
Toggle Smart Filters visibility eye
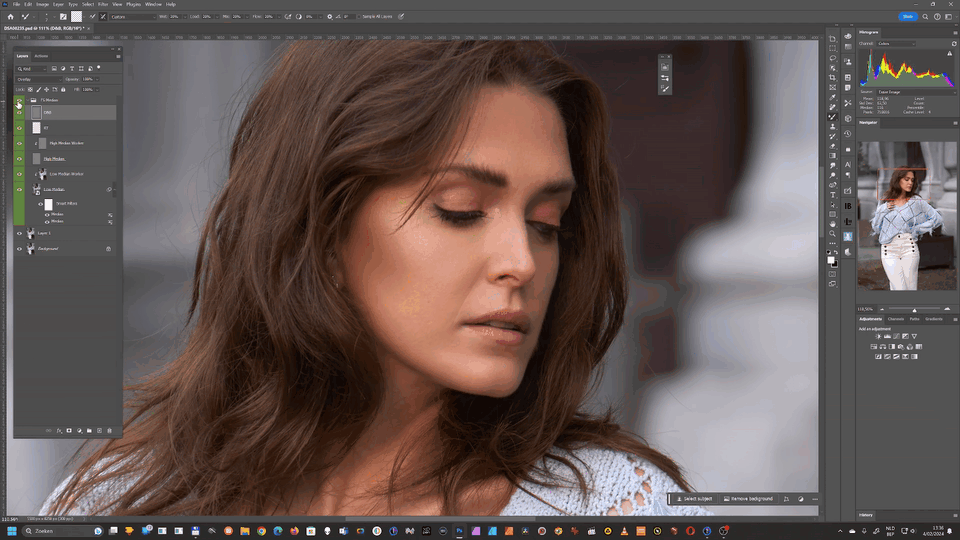(41, 204)
